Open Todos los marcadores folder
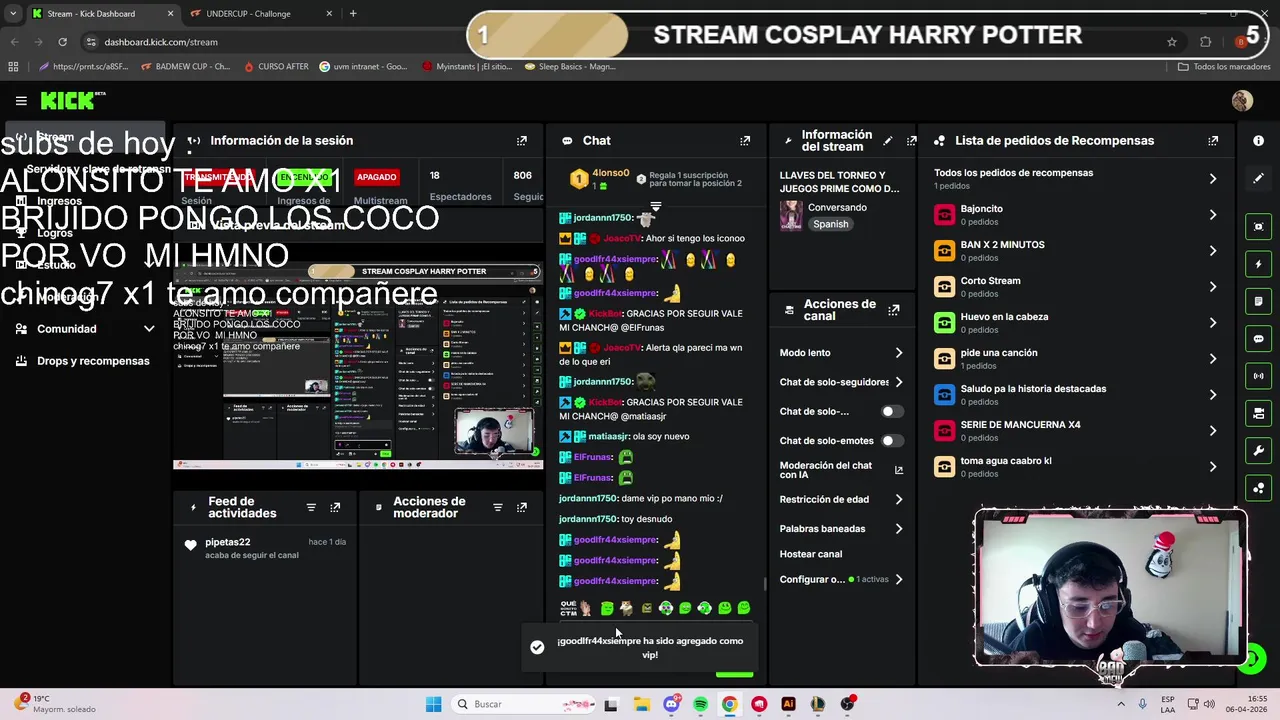Viewport: 1280px width, 720px height. tap(1224, 67)
